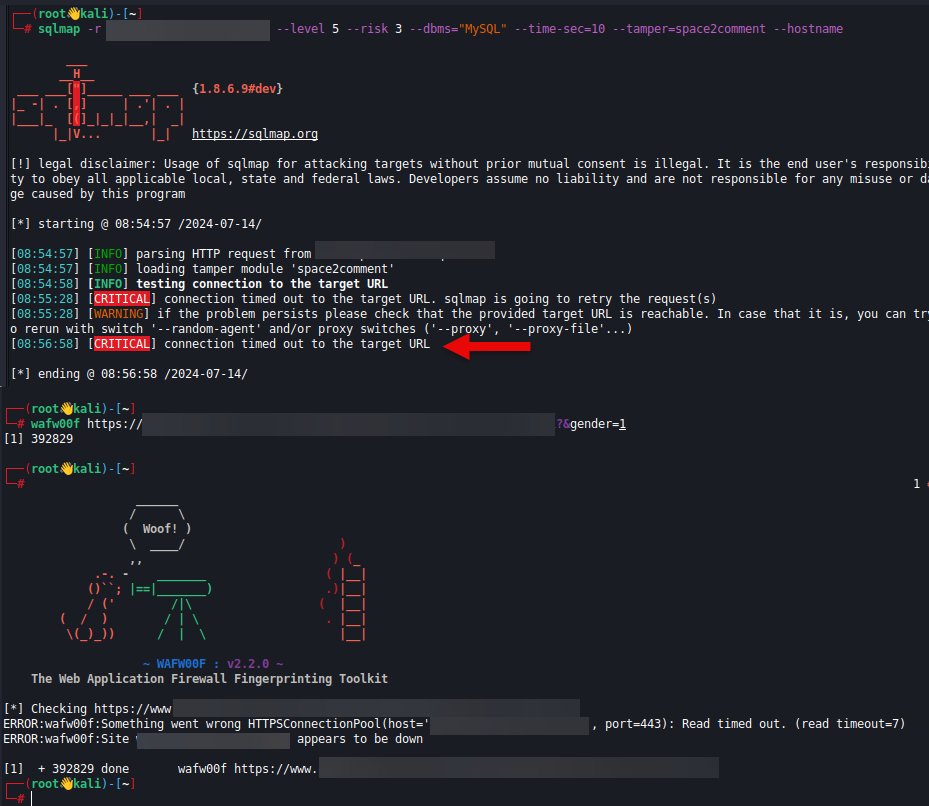Click the '--tamper=space2comment' option text
Viewport: 929px width, 806px height.
pyautogui.click(x=689, y=28)
